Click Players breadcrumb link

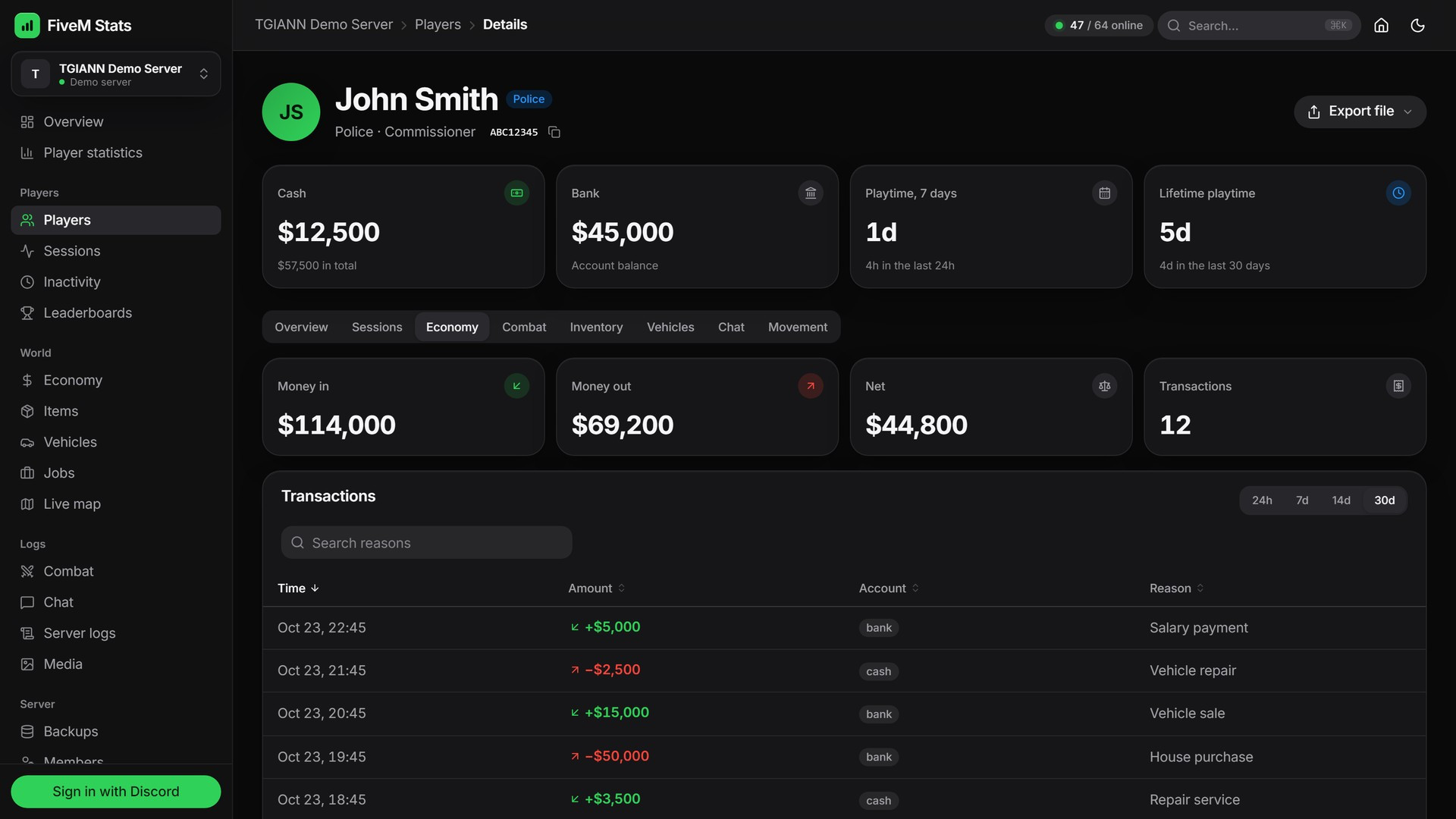[x=438, y=24]
